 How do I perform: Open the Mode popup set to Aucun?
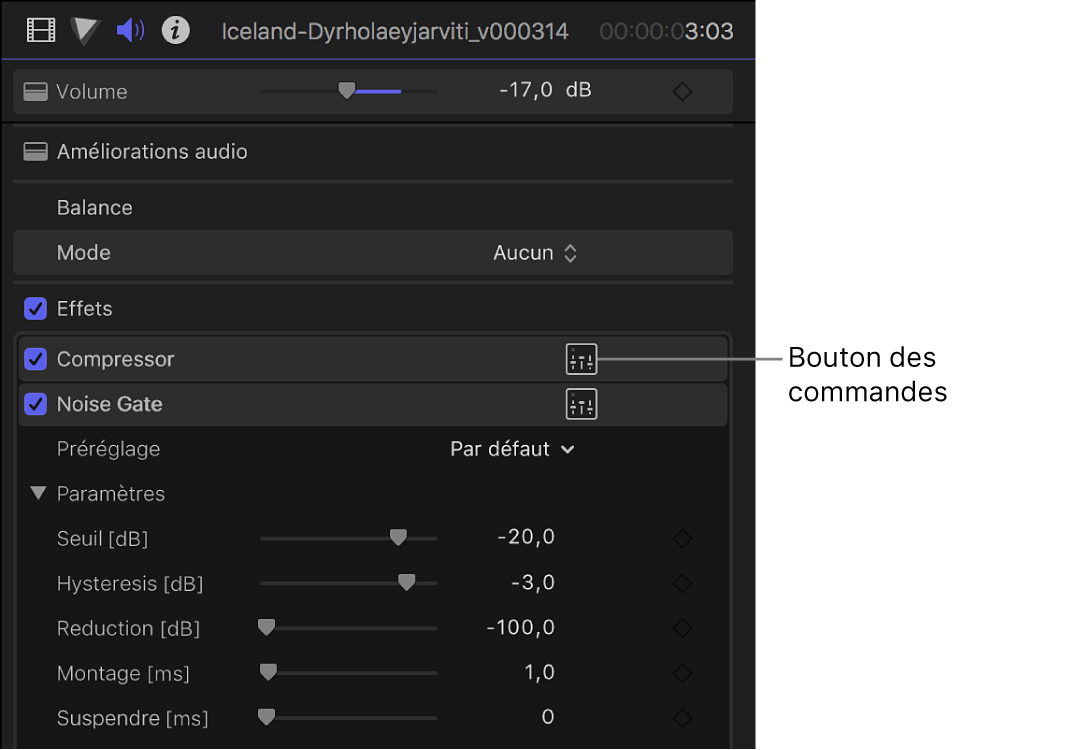(x=535, y=253)
